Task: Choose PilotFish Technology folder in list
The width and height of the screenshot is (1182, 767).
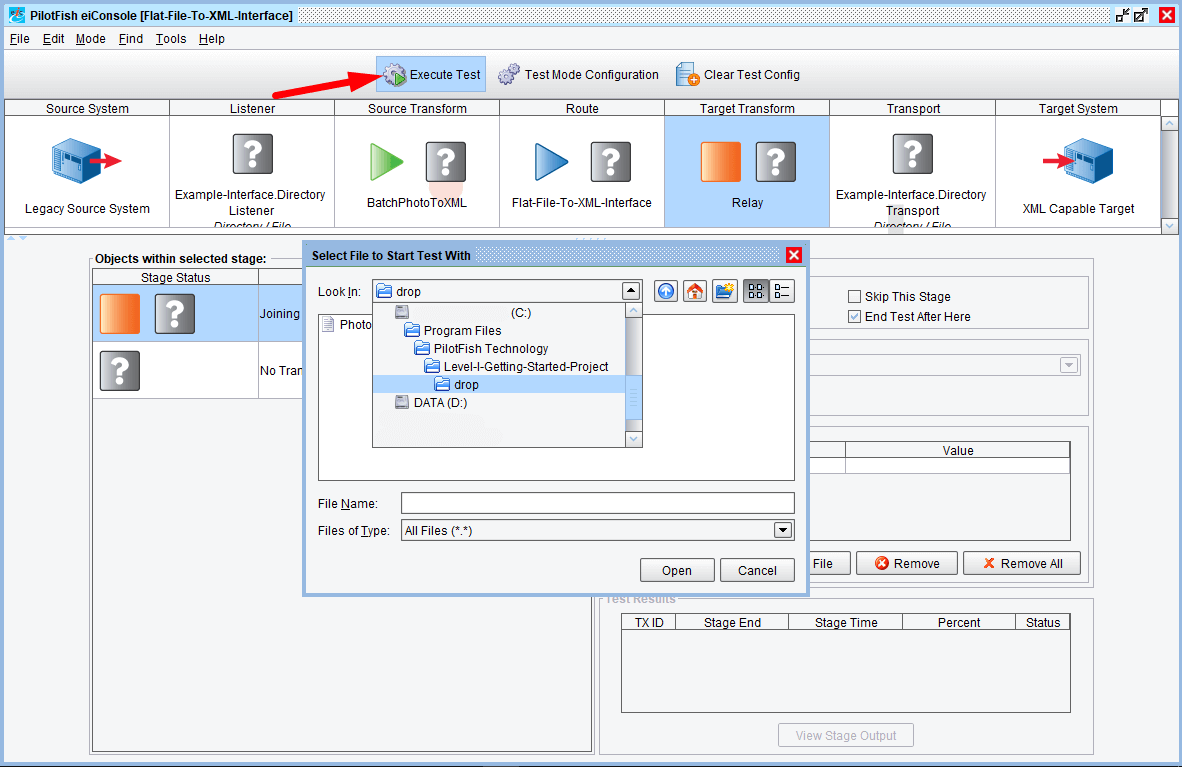Action: pos(499,348)
